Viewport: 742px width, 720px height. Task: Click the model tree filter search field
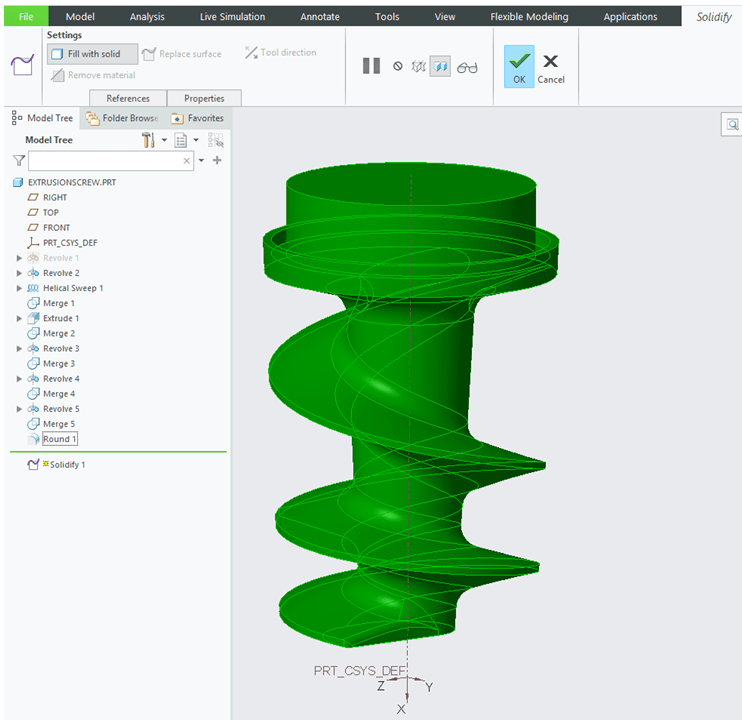click(x=104, y=160)
